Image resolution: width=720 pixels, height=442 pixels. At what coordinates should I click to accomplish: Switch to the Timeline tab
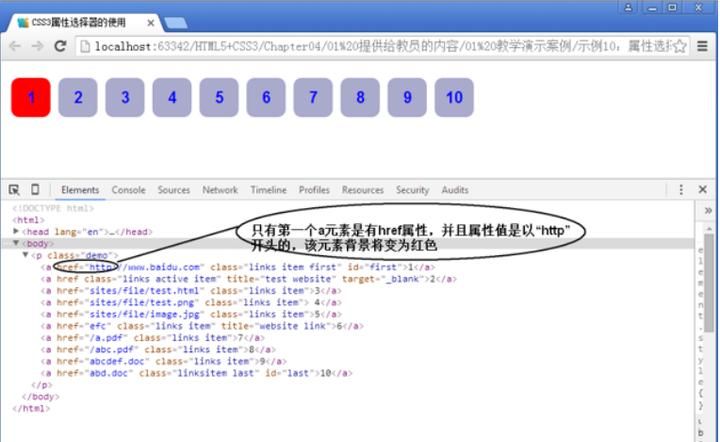268,190
